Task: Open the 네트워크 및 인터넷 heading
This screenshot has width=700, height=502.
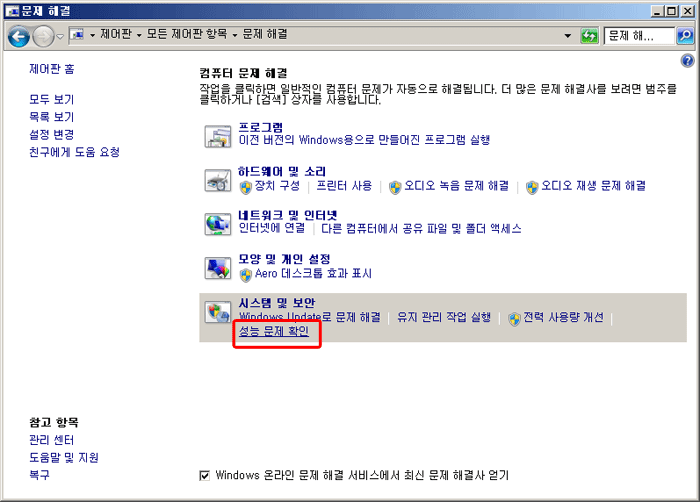Action: pyautogui.click(x=288, y=215)
